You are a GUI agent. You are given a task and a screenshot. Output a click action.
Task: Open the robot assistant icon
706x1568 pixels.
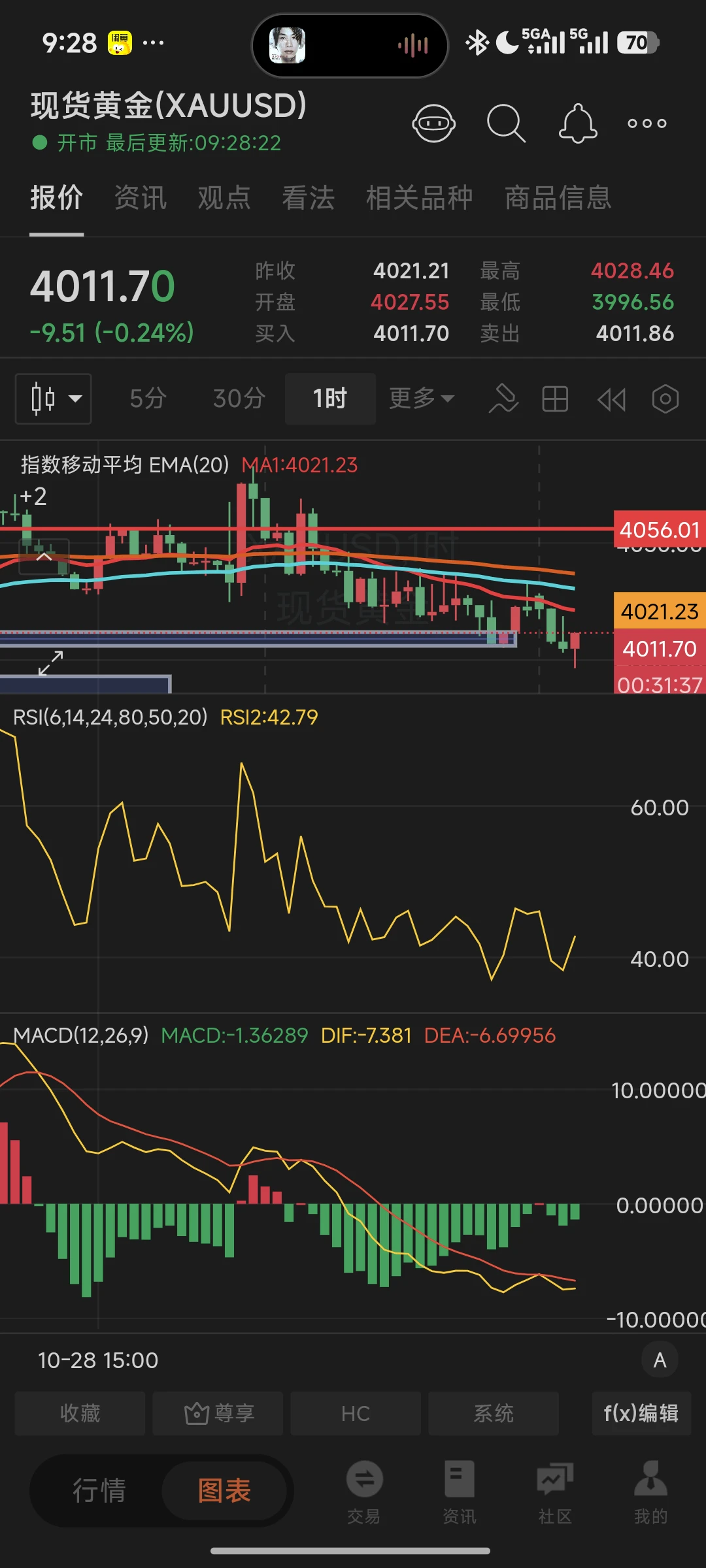pos(433,123)
